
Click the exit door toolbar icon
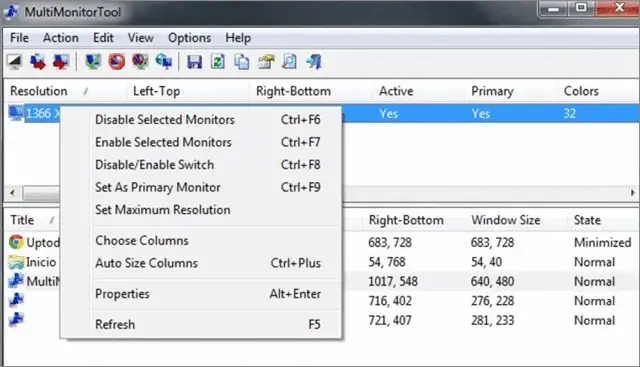(x=314, y=62)
